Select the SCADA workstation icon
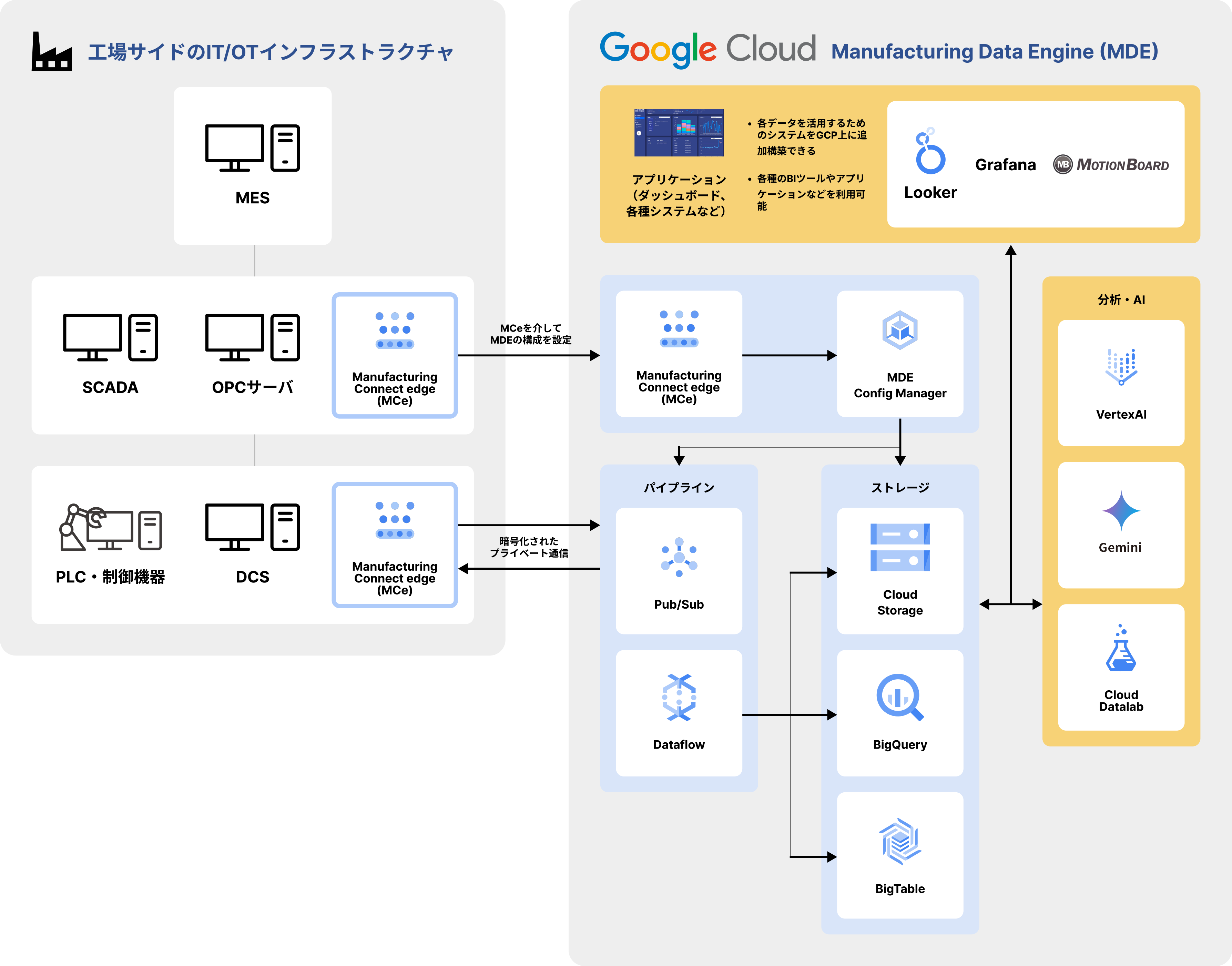The width and height of the screenshot is (1232, 966). [x=110, y=338]
